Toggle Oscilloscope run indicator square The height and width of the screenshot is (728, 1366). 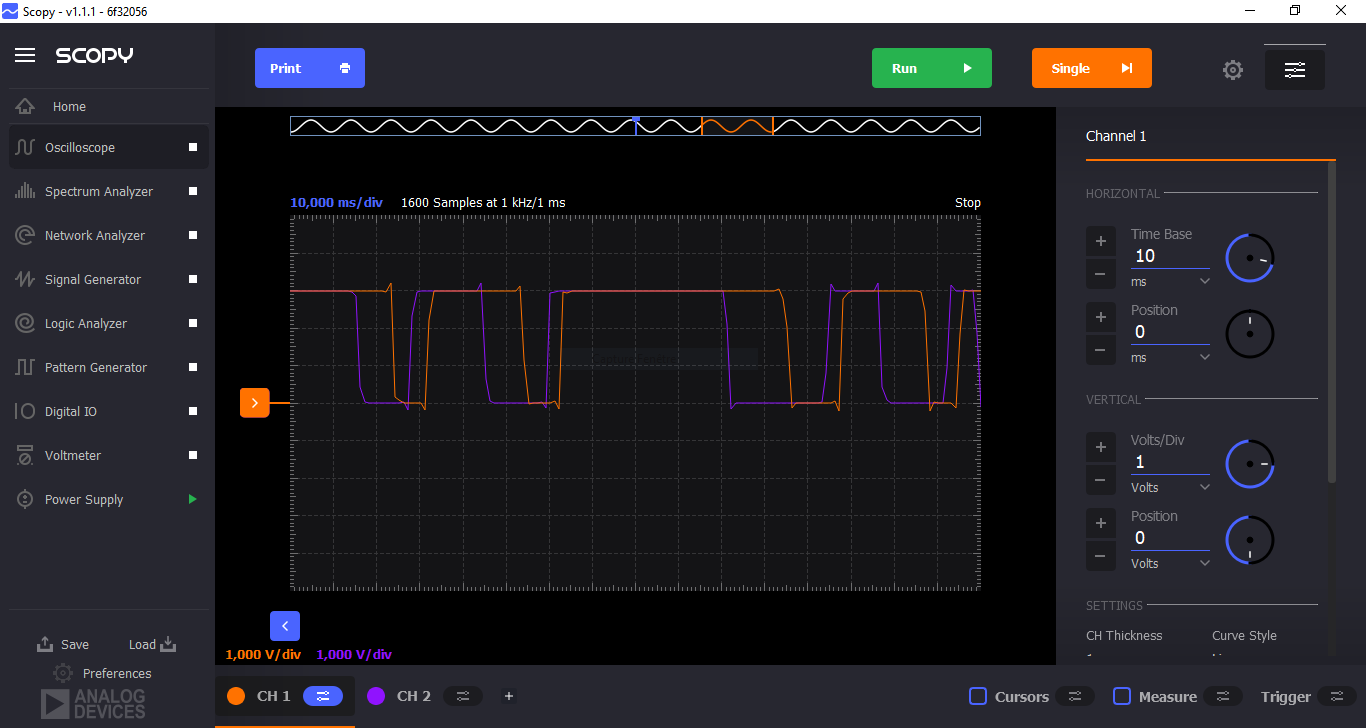tap(193, 147)
